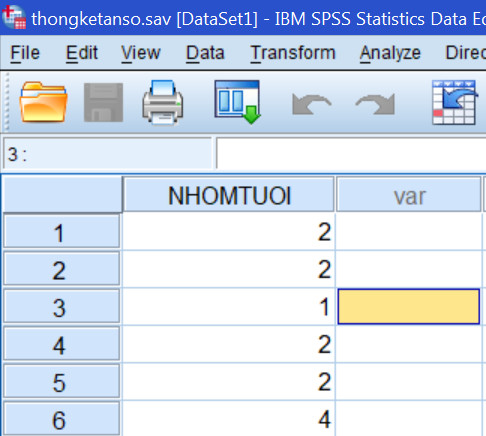Open the Recall recently used dialogs icon
Image resolution: width=486 pixels, height=436 pixels.
237,102
